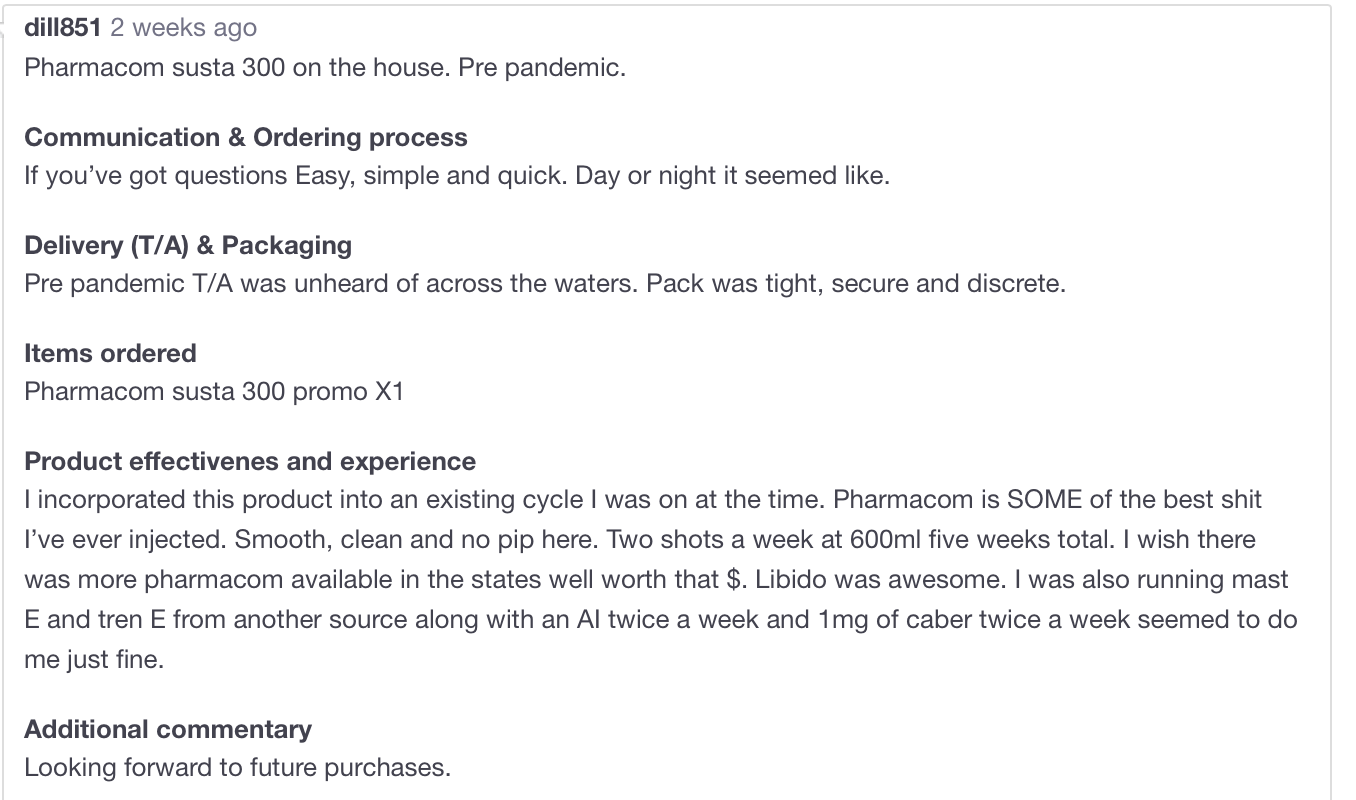Screen dimensions: 1356x800
Task: Click the "Items ordered" heading
Action: (110, 353)
